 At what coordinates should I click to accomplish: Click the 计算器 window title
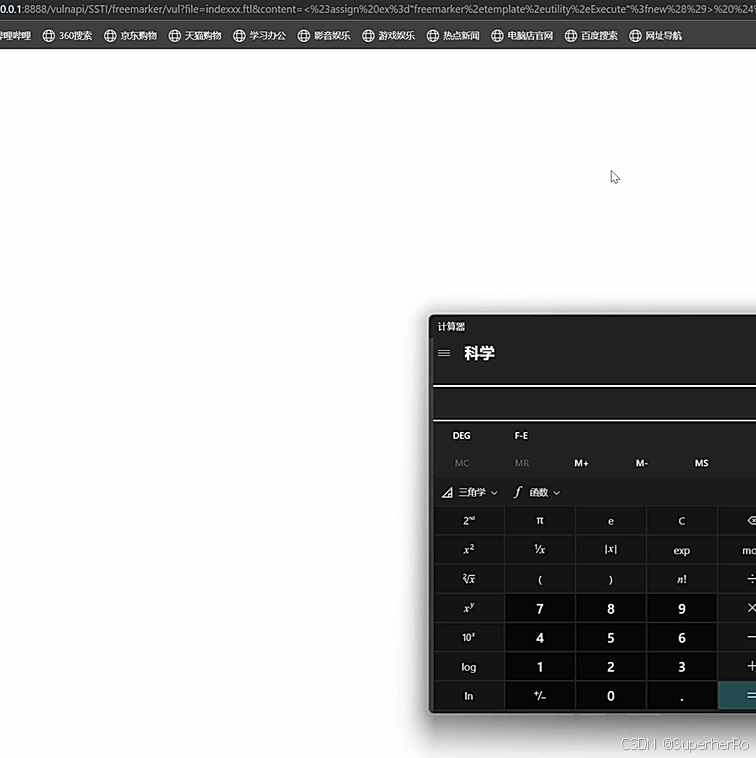point(451,327)
